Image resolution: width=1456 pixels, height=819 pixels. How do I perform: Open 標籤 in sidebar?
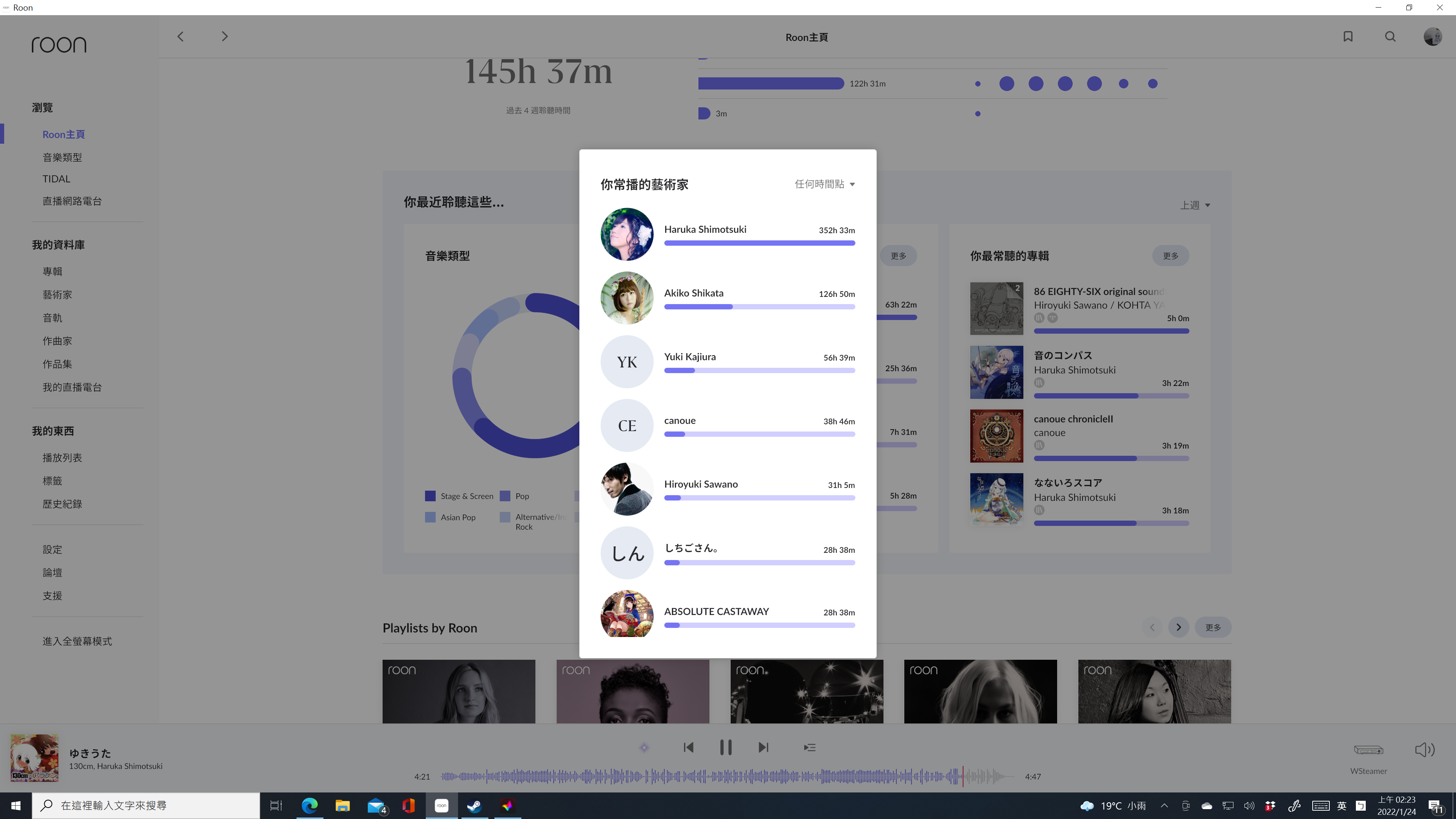53,481
